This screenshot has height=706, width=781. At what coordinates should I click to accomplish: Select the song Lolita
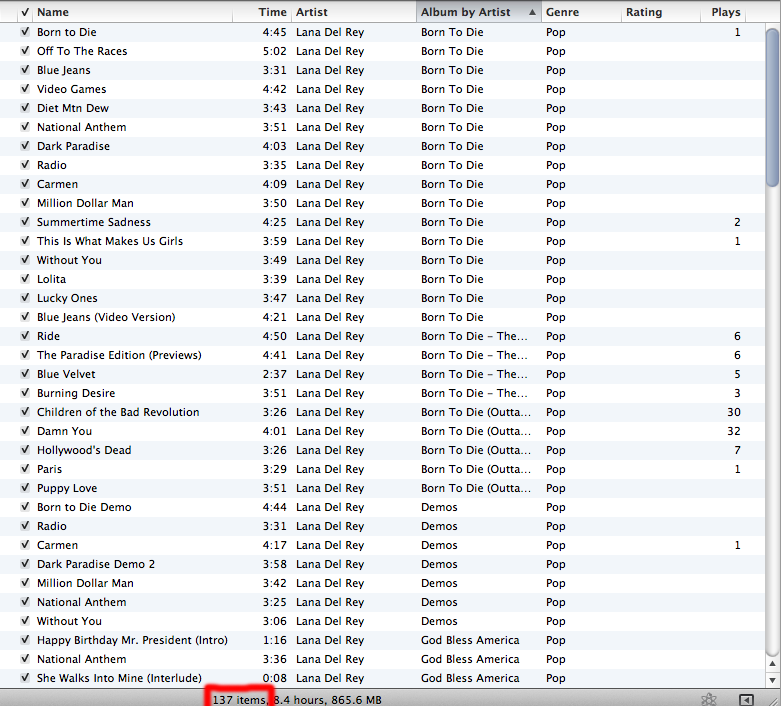point(51,279)
